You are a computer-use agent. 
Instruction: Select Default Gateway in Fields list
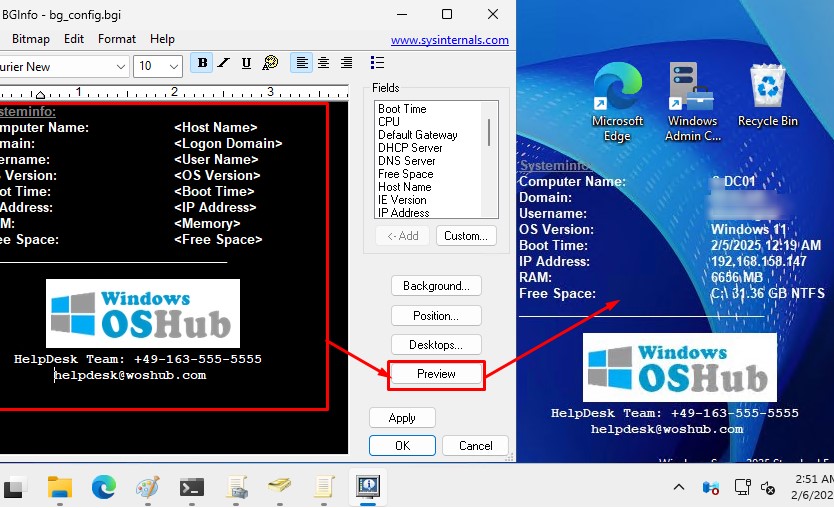(x=418, y=135)
